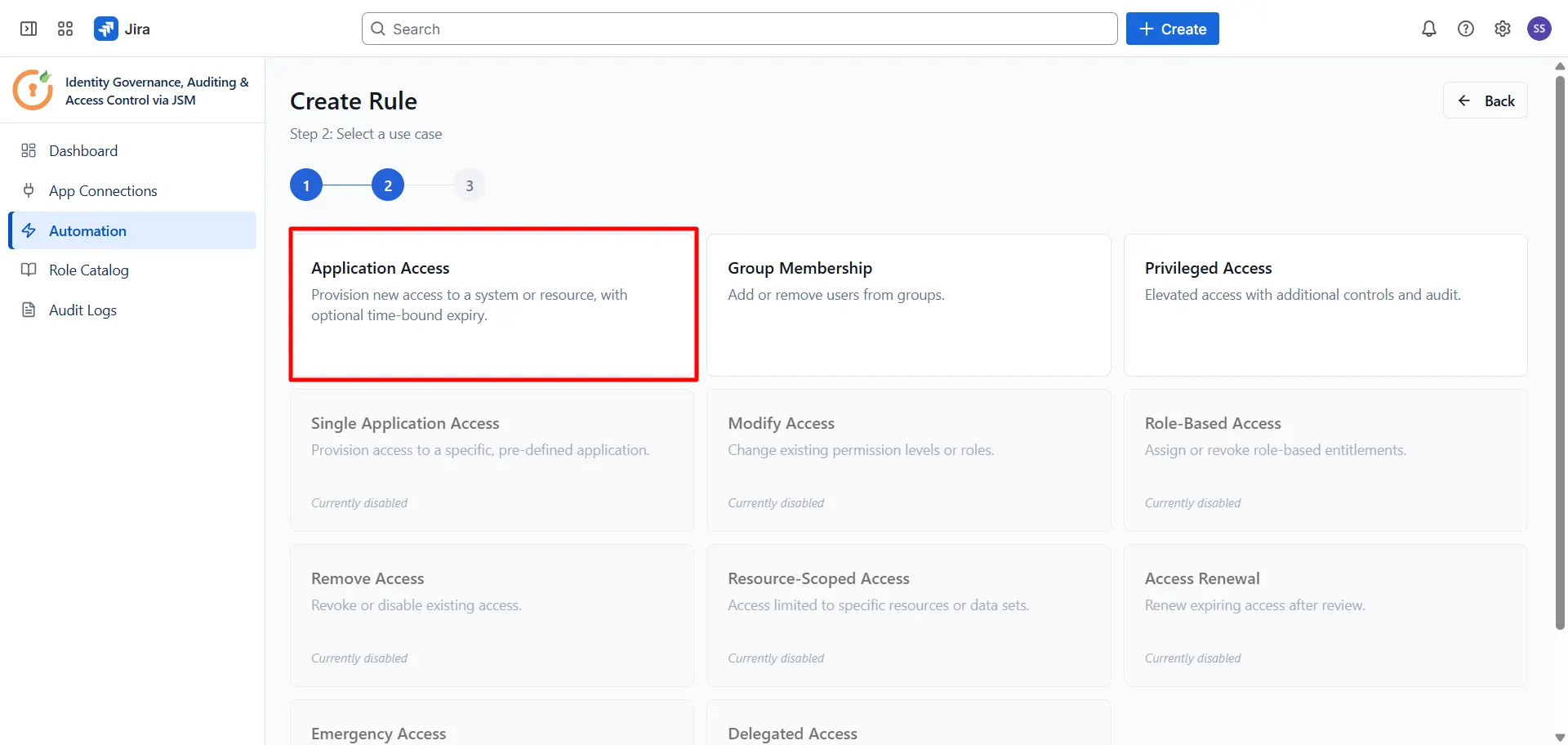1568x745 pixels.
Task: Select the Privileged Access use case card
Action: [x=1325, y=305]
